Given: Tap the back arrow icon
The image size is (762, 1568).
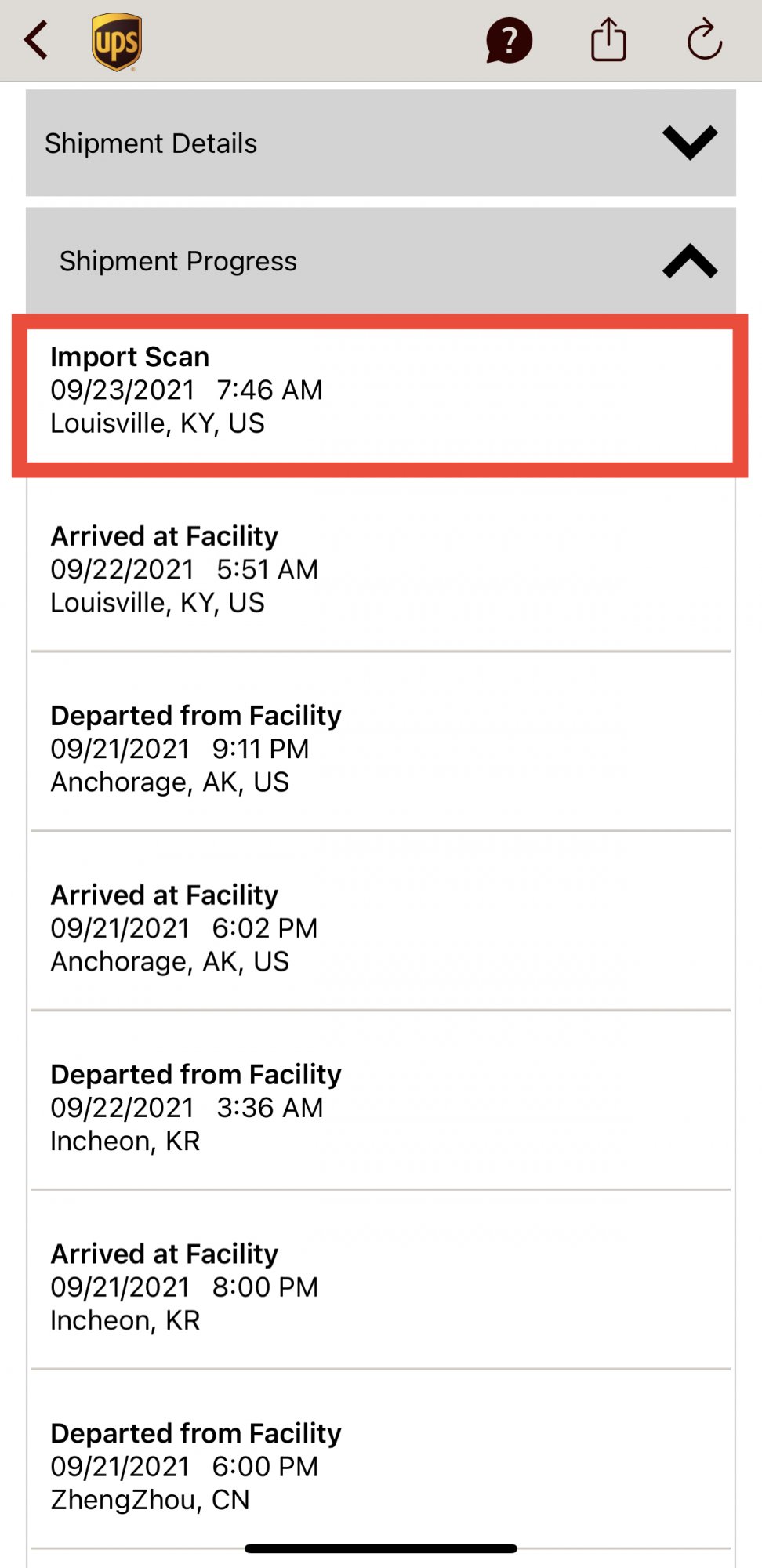Looking at the screenshot, I should 37,40.
